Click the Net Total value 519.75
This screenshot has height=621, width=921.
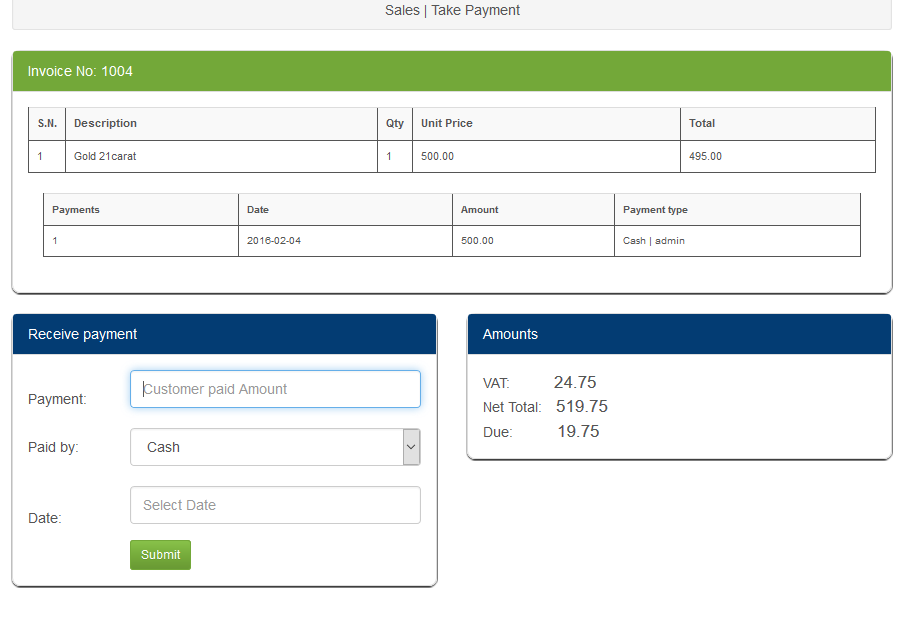coord(581,407)
